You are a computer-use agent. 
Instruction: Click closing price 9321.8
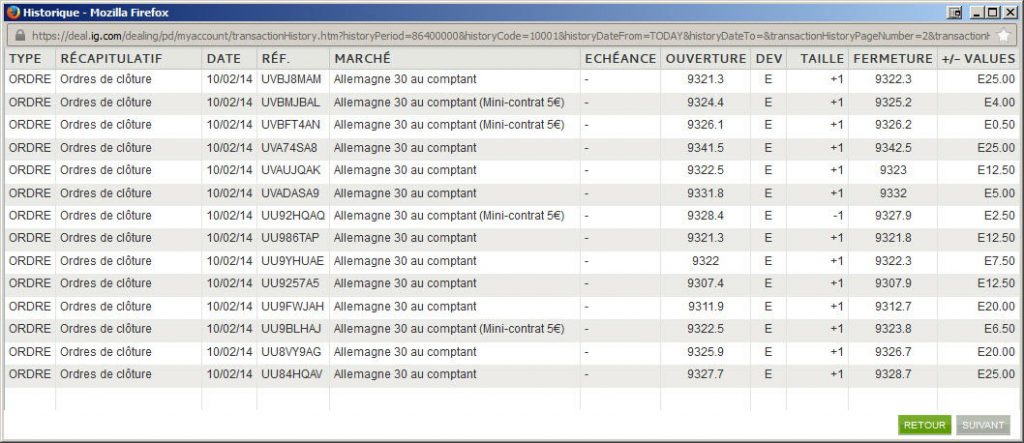click(x=893, y=238)
